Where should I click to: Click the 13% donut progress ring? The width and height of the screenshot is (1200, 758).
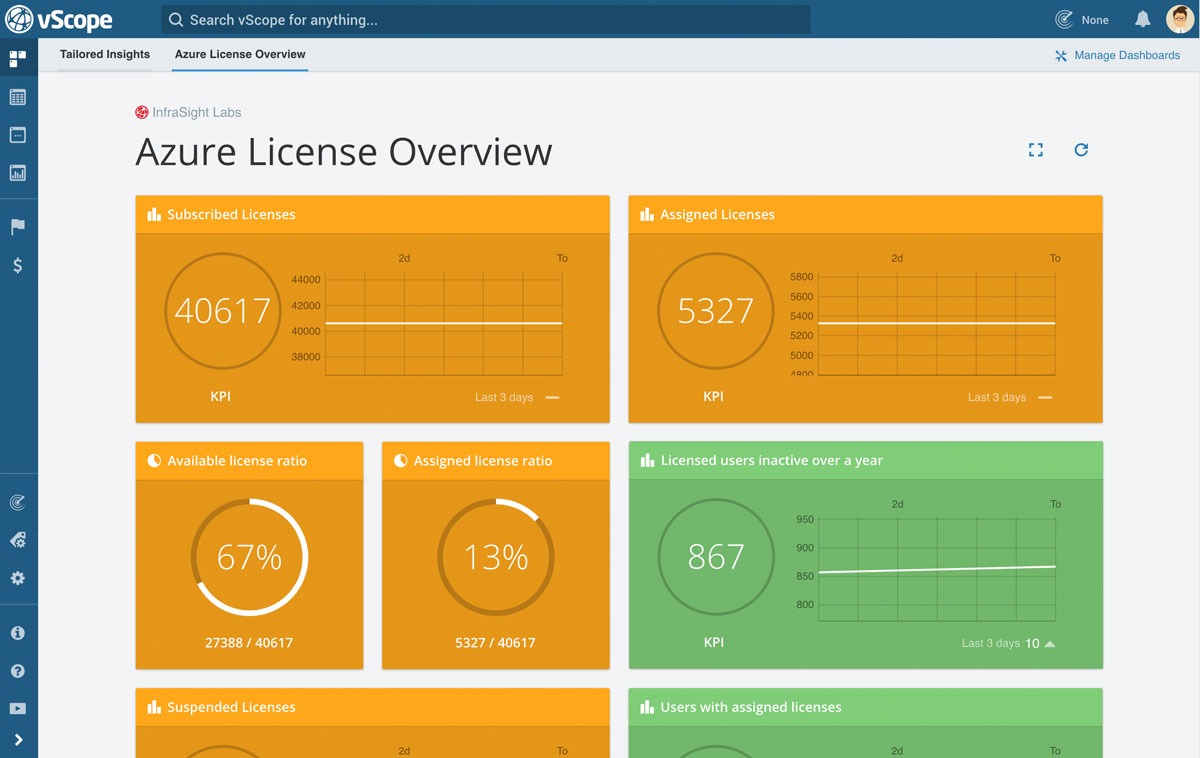point(496,556)
